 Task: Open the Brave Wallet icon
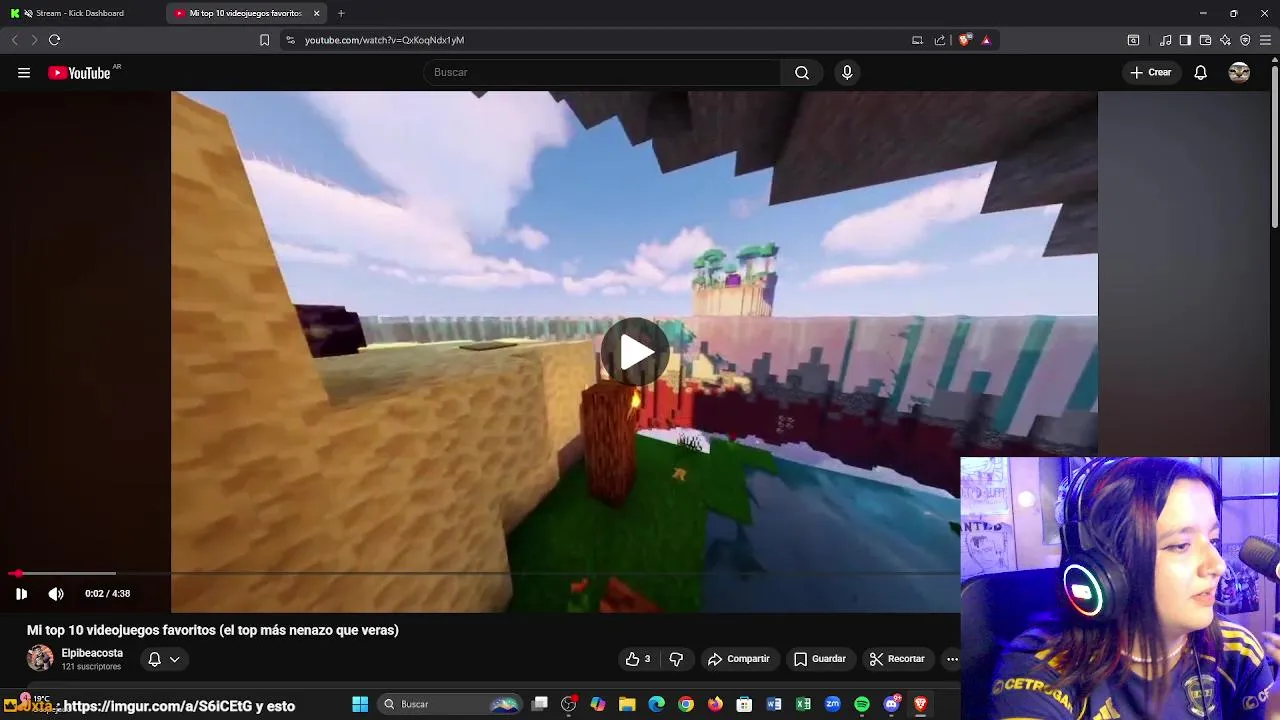click(1205, 40)
